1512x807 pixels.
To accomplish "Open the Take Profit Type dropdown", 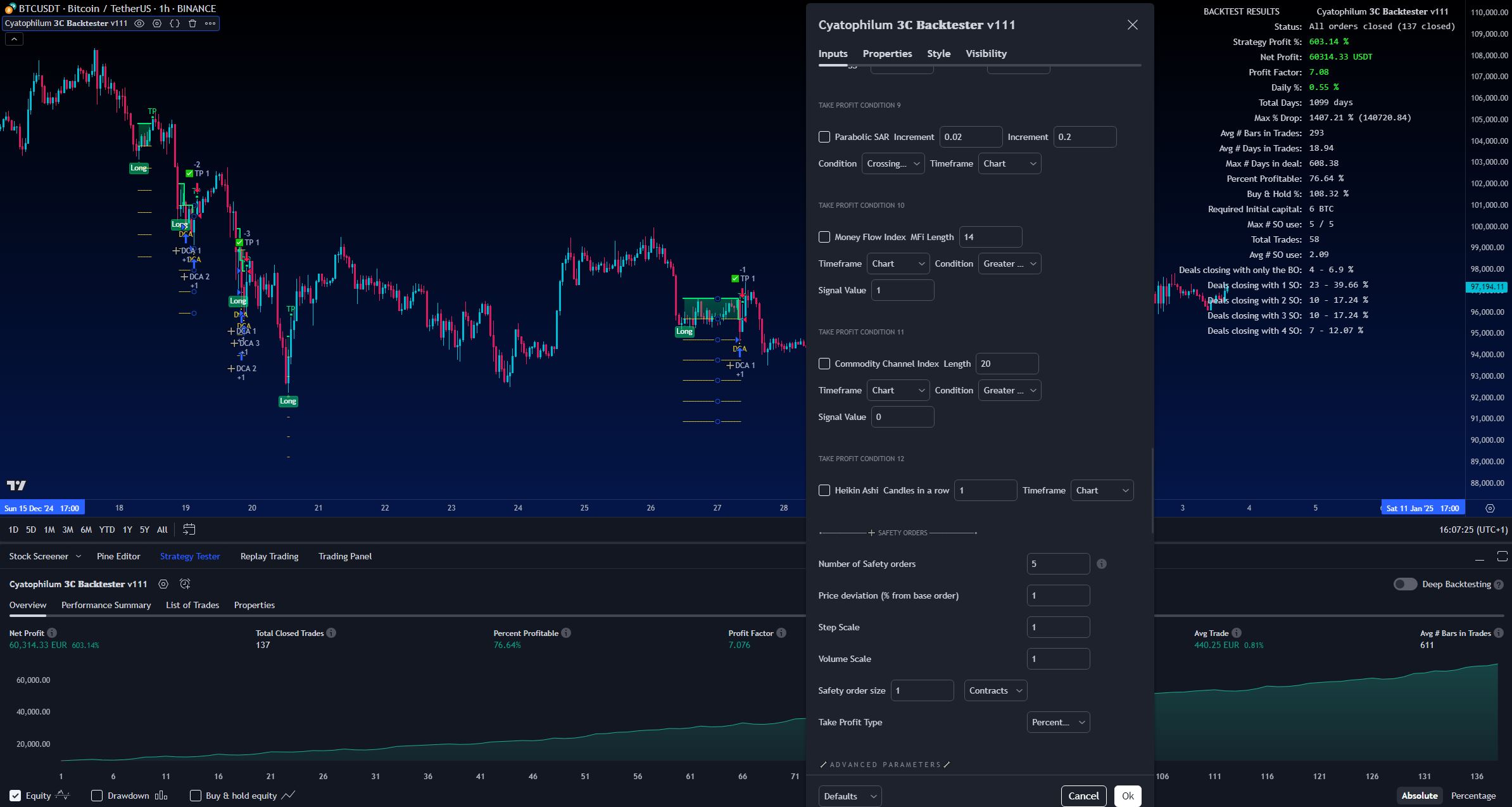I will (x=1058, y=722).
